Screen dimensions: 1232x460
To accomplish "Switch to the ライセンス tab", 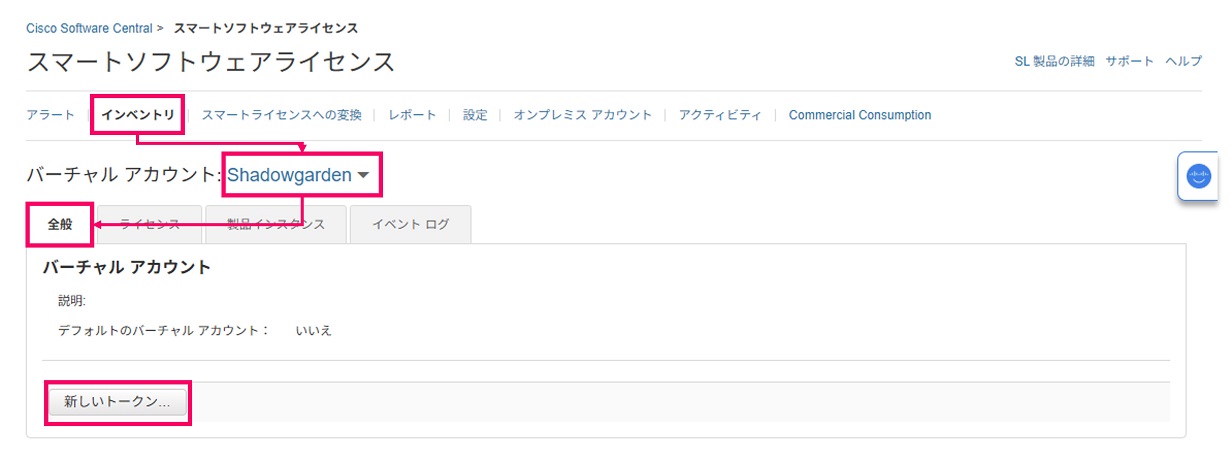I will (x=149, y=224).
